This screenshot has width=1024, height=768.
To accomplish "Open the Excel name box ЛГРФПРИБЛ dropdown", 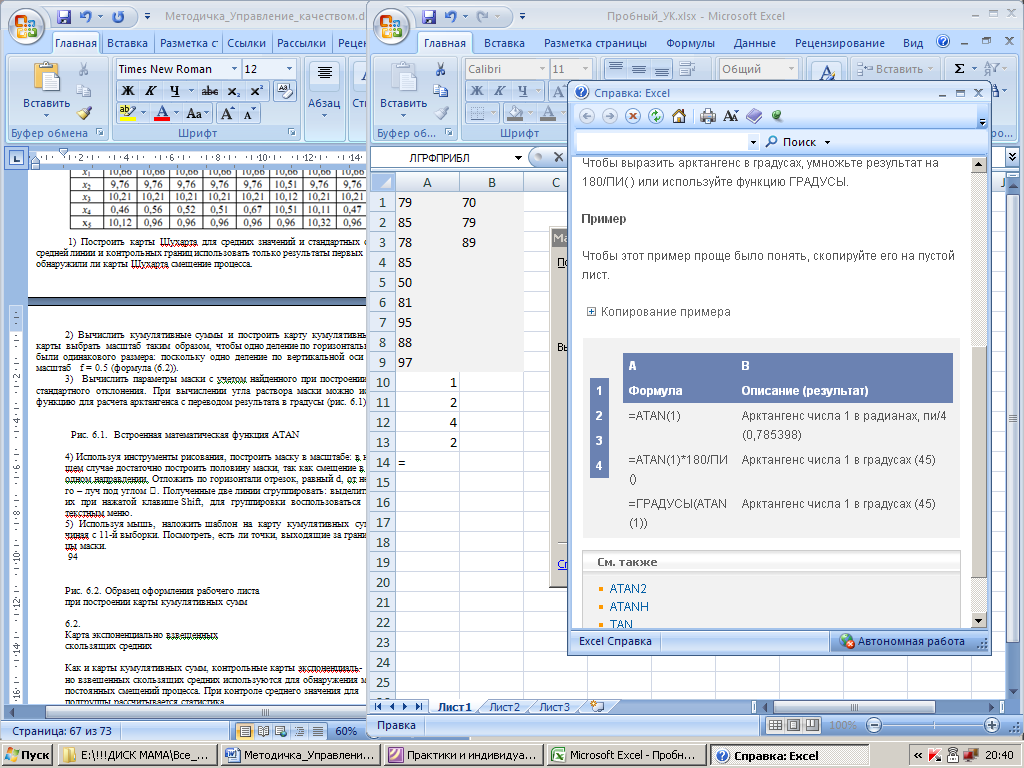I will click(x=518, y=157).
